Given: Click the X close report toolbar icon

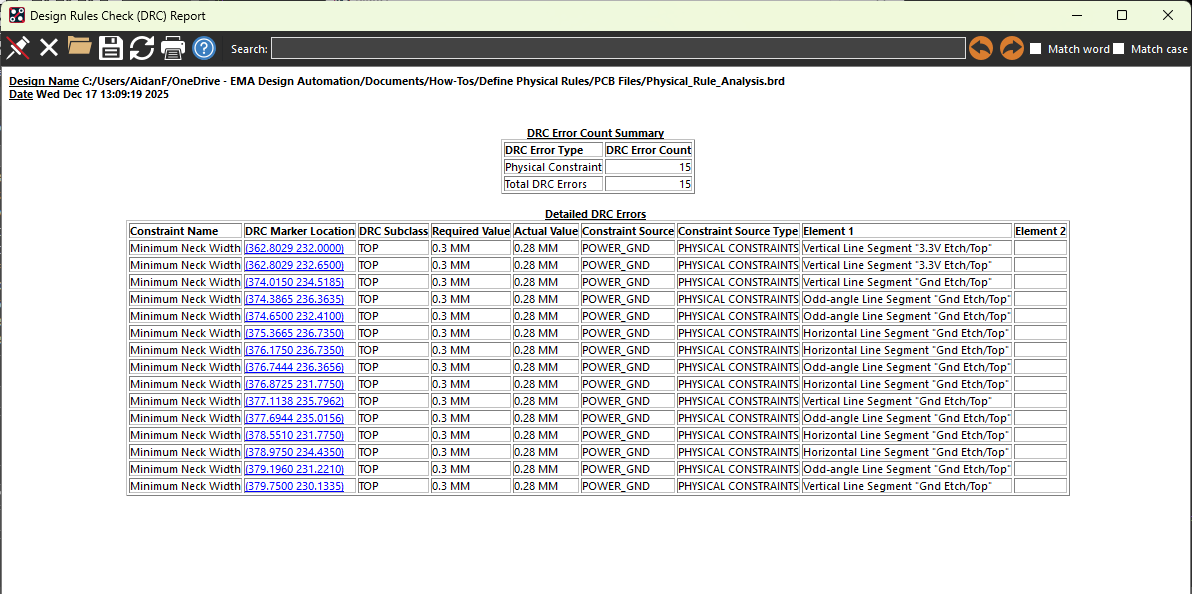Looking at the screenshot, I should [49, 48].
